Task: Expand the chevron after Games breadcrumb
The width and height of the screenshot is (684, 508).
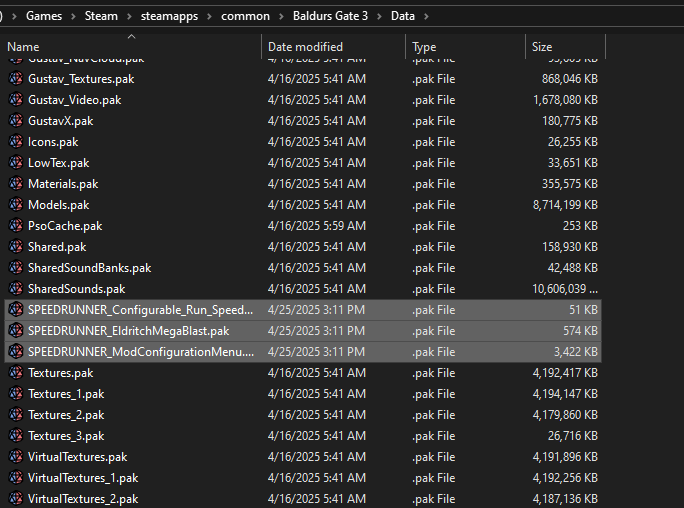Action: coord(73,17)
